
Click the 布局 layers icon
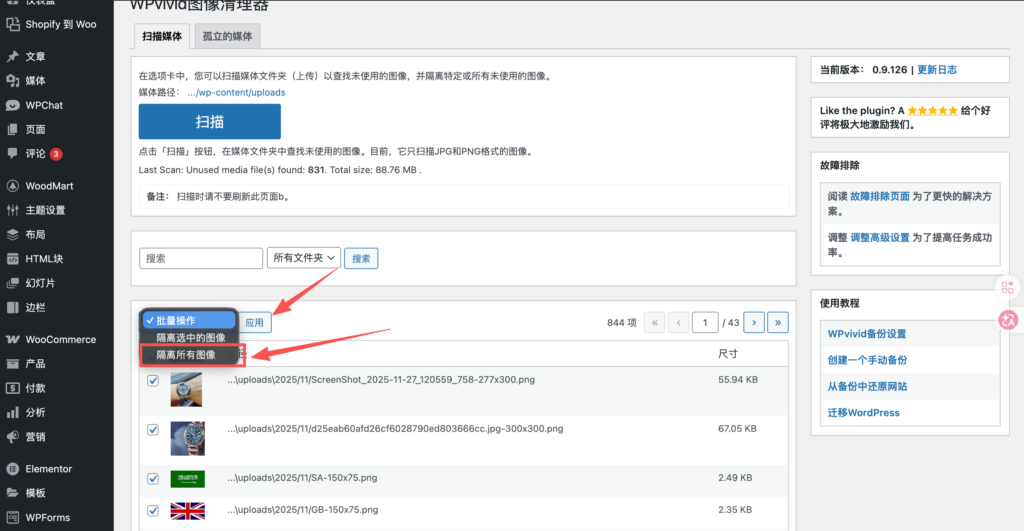(x=12, y=234)
